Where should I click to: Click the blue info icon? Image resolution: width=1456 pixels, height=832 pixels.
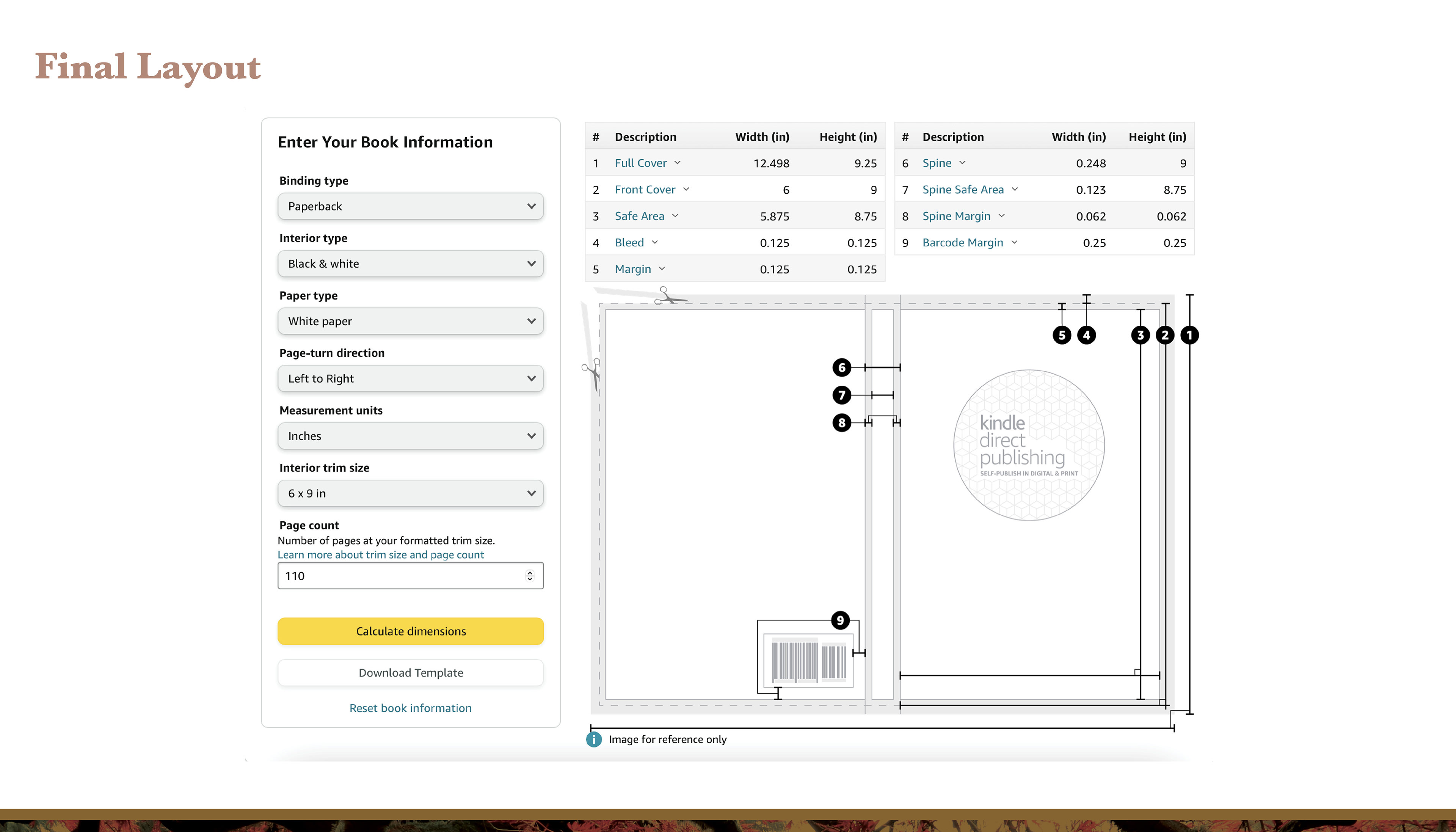pos(593,739)
